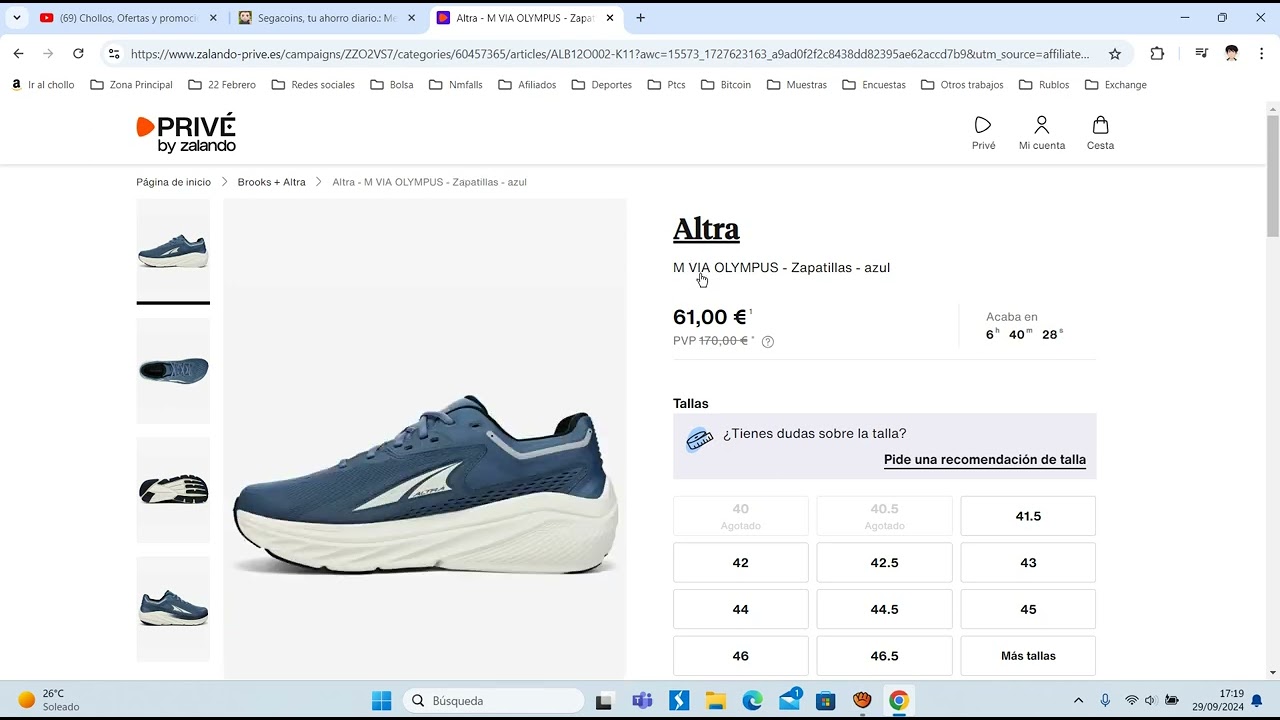1280x720 pixels.
Task: Close the Segacoins tab
Action: point(411,18)
